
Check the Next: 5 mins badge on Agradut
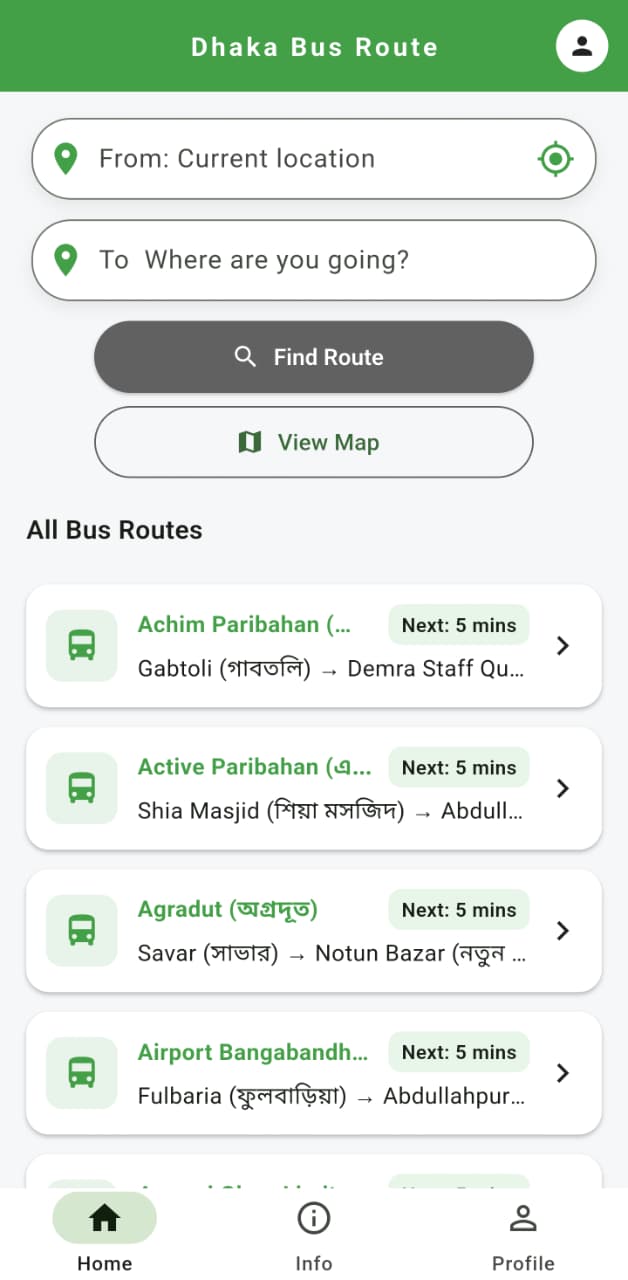(x=458, y=909)
